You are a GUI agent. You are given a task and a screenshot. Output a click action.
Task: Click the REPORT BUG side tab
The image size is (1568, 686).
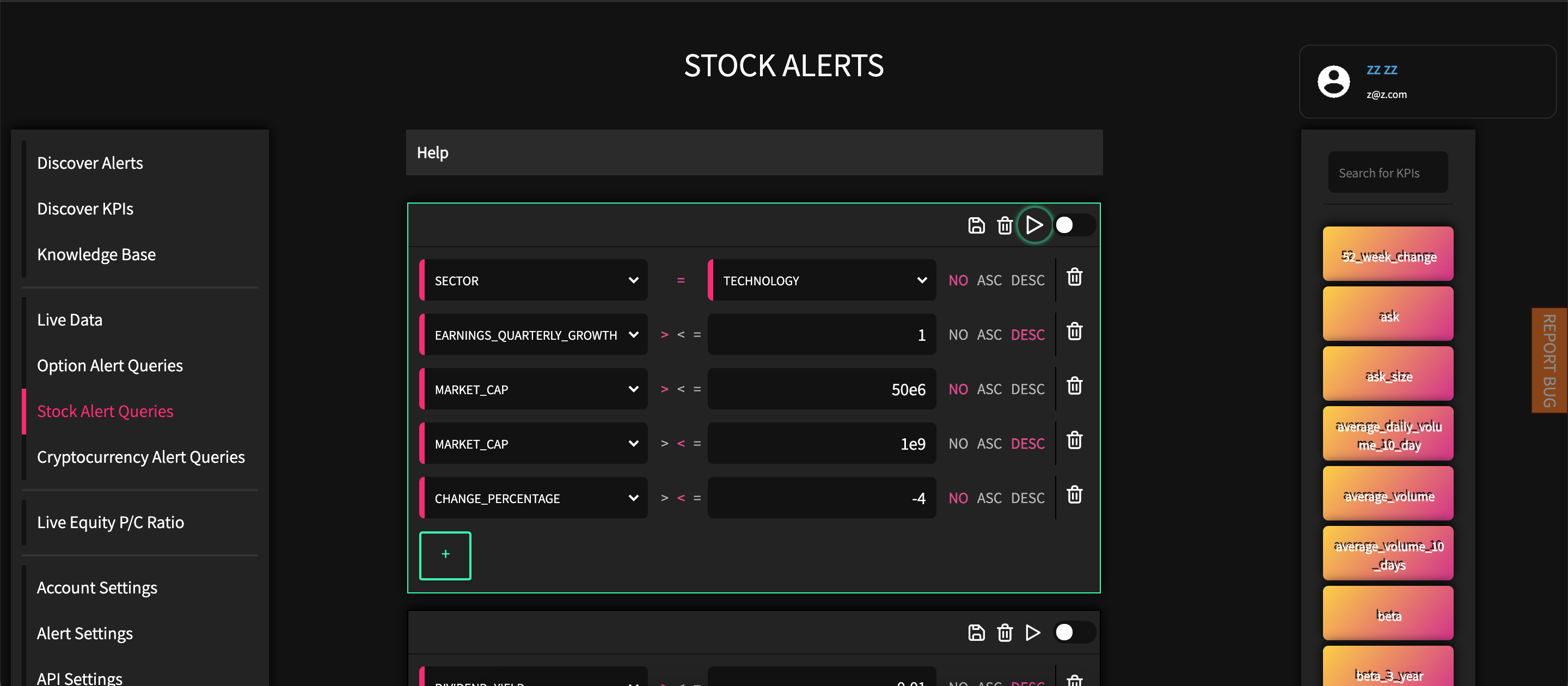(1549, 360)
